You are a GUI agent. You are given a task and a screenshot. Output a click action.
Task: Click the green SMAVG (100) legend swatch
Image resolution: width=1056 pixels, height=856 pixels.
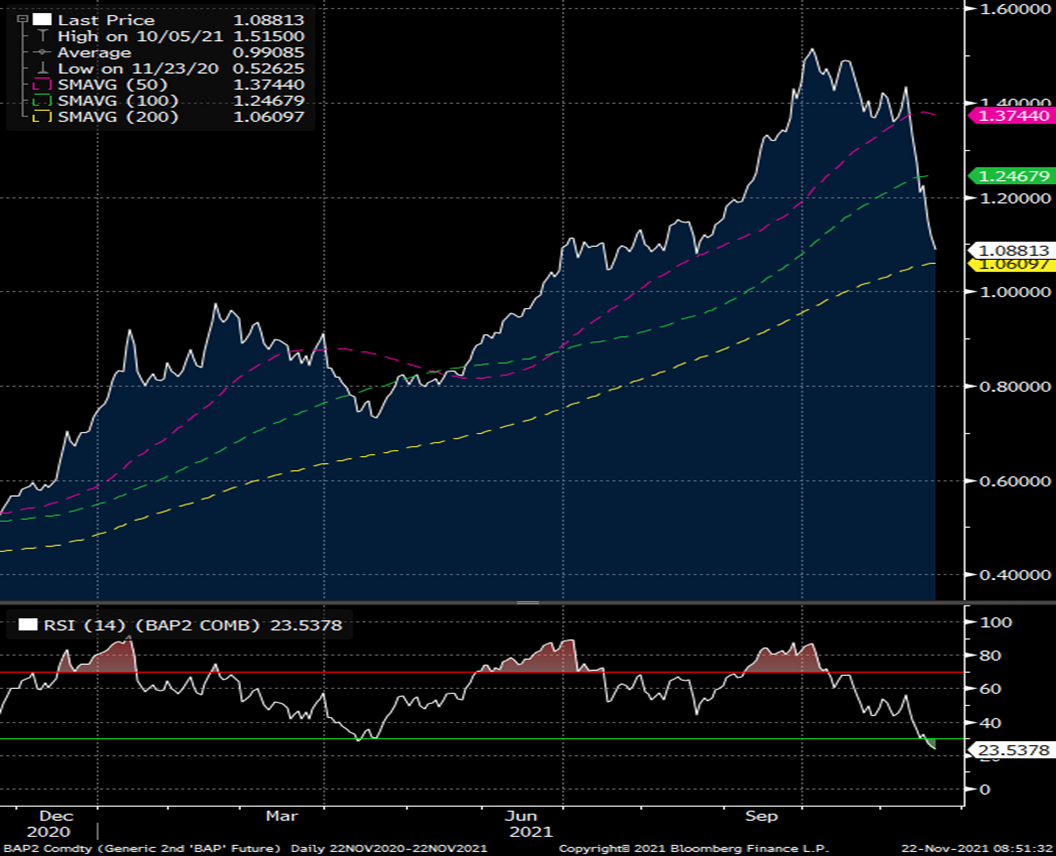[x=42, y=100]
